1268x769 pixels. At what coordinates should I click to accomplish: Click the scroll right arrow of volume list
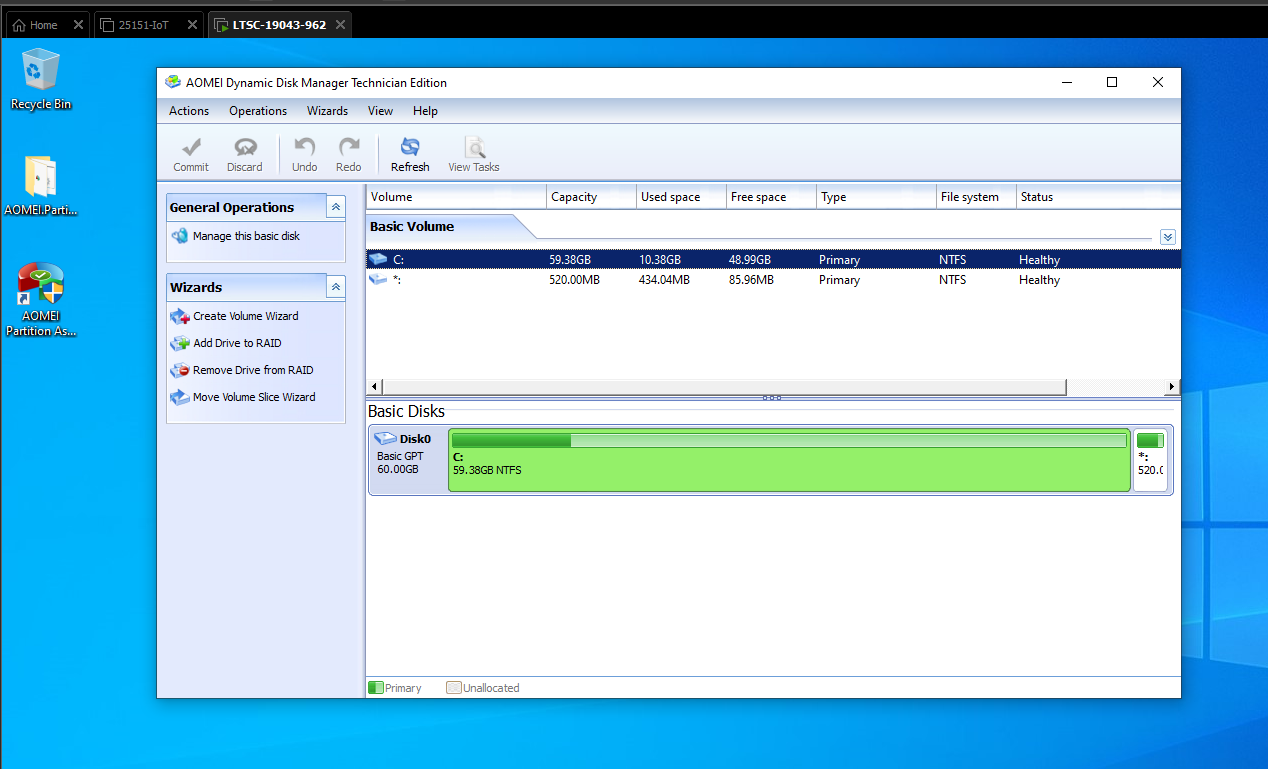pos(1172,387)
